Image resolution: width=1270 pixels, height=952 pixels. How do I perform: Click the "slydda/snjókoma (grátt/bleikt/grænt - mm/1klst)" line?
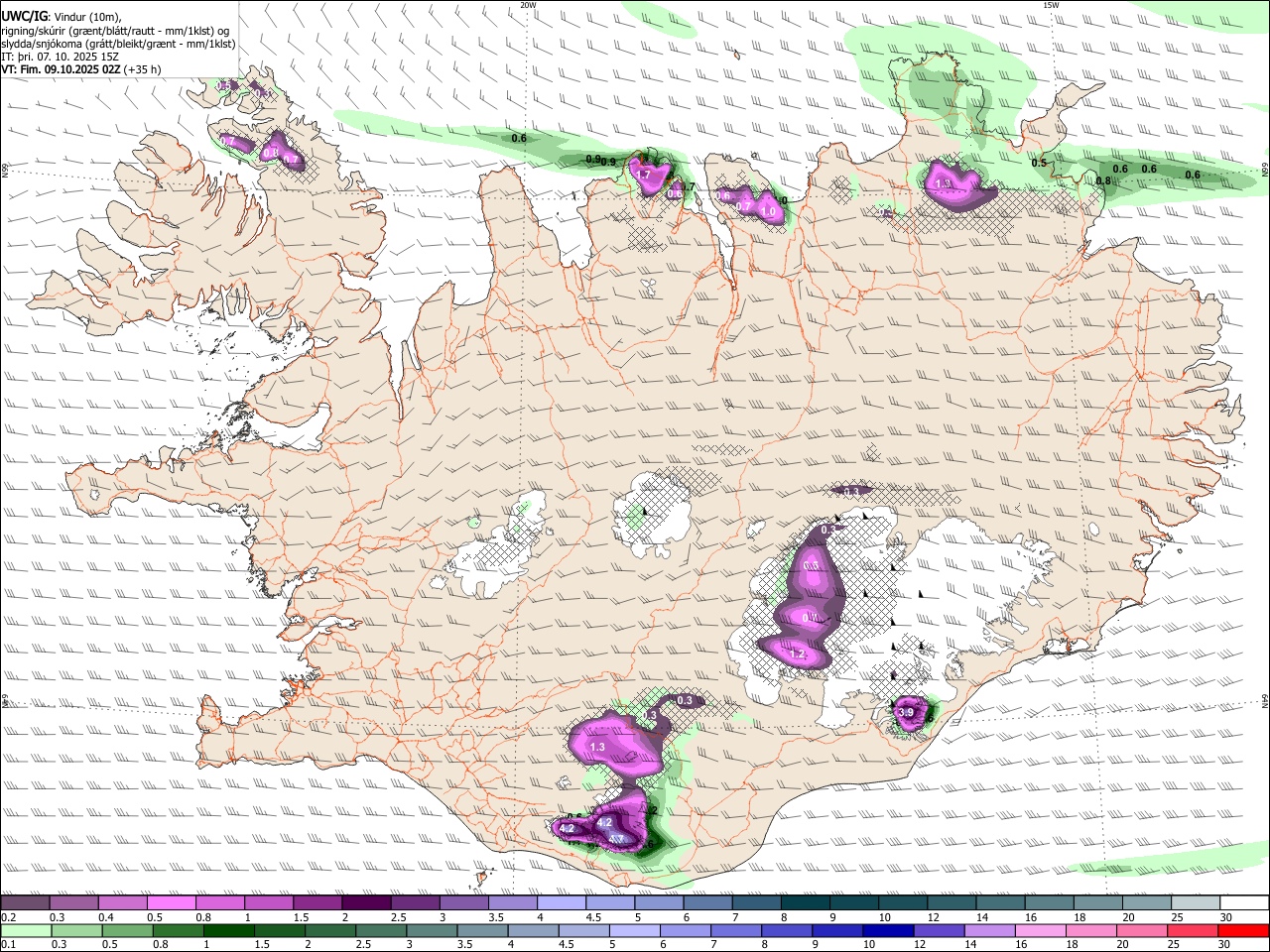click(118, 44)
